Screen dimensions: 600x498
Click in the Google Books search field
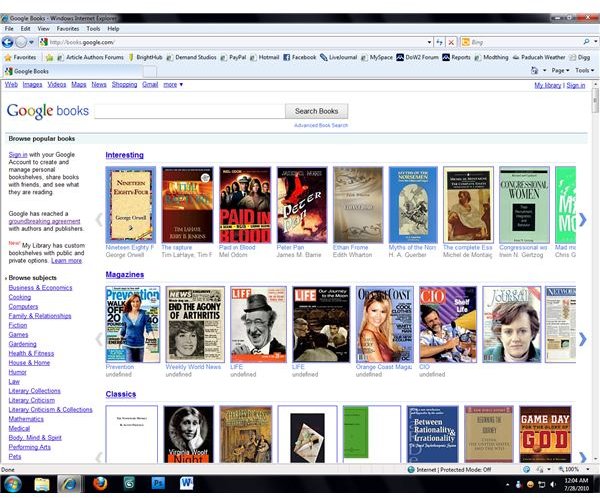coord(190,111)
